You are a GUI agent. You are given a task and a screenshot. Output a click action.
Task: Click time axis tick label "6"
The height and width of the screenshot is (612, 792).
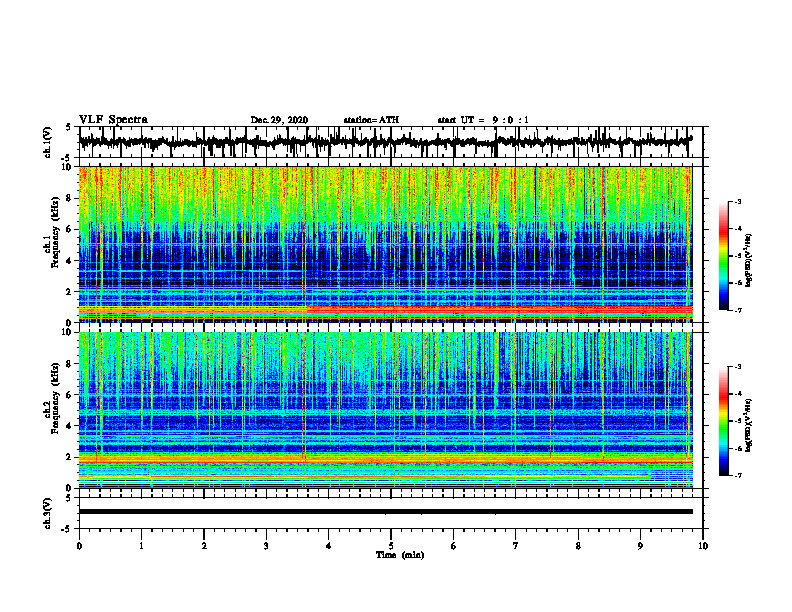pyautogui.click(x=454, y=546)
